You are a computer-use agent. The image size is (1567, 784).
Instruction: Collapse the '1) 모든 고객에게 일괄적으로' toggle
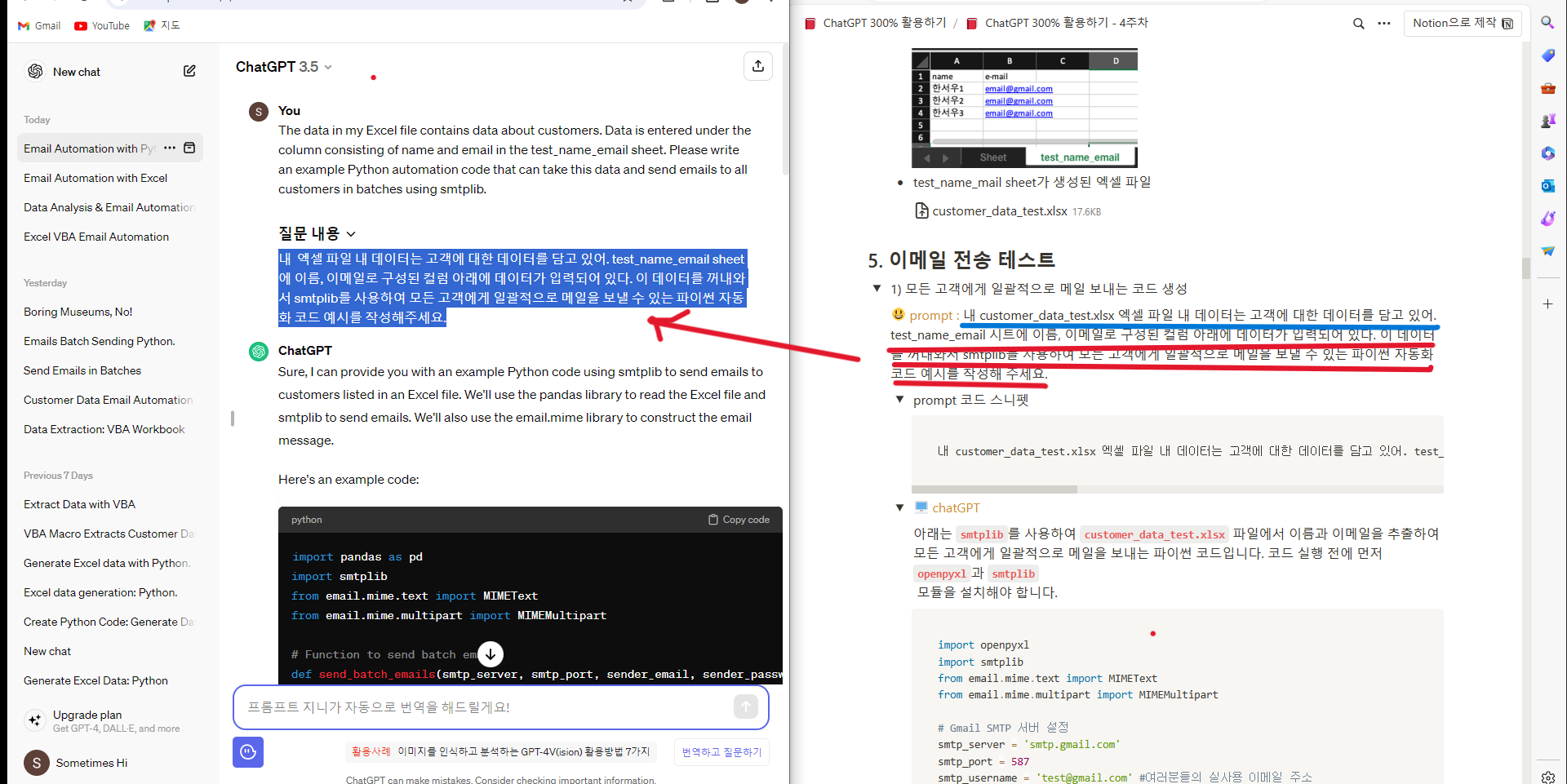coord(877,288)
